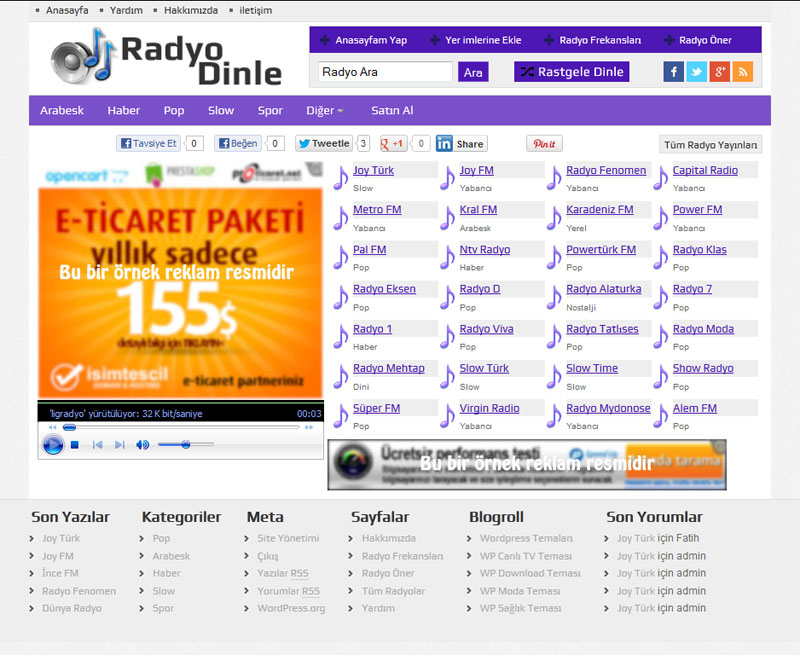This screenshot has height=655, width=800.
Task: Click the music note beside Pal FM
Action: [341, 257]
